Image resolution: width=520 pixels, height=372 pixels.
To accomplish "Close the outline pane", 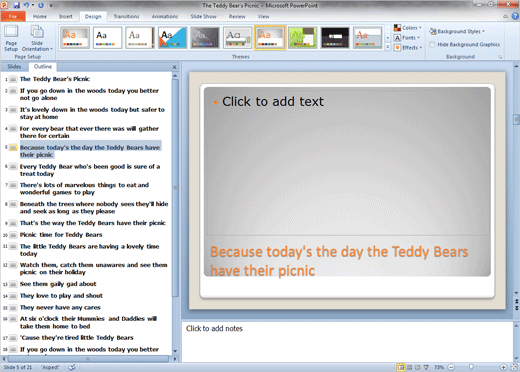I will [x=174, y=67].
